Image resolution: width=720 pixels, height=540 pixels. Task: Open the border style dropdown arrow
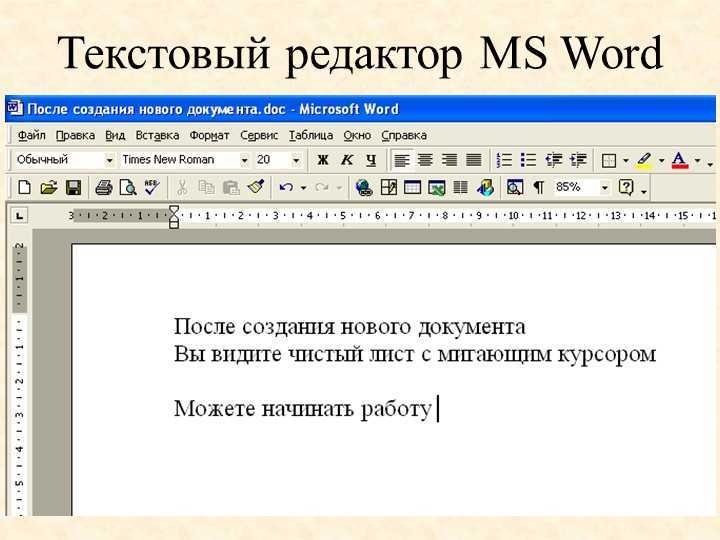pos(626,161)
